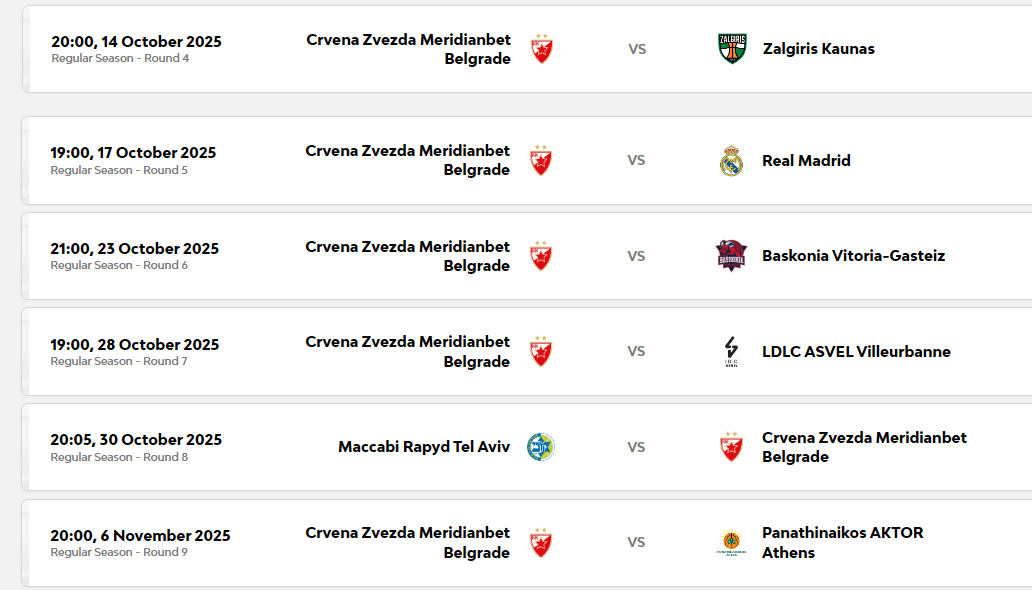This screenshot has height=590, width=1032.
Task: Click Crvena Zvezda logo in Round 8 game
Action: point(732,447)
